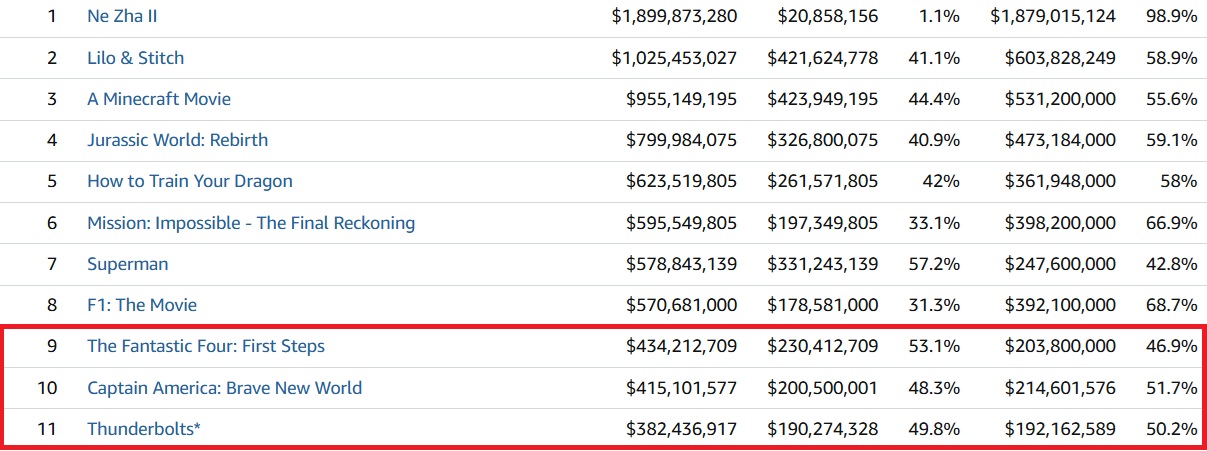Image resolution: width=1207 pixels, height=451 pixels.
Task: Select foreign share 50.2% for Thunderbolts*
Action: click(x=1172, y=429)
